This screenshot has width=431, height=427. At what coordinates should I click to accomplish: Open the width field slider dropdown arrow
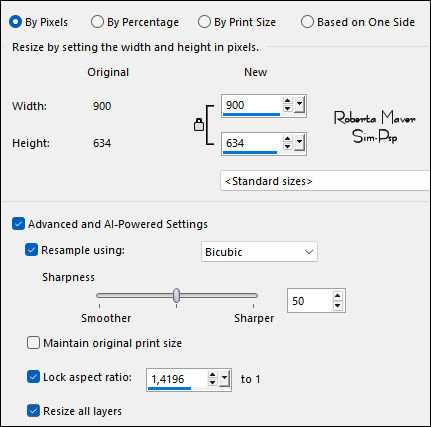click(x=299, y=104)
